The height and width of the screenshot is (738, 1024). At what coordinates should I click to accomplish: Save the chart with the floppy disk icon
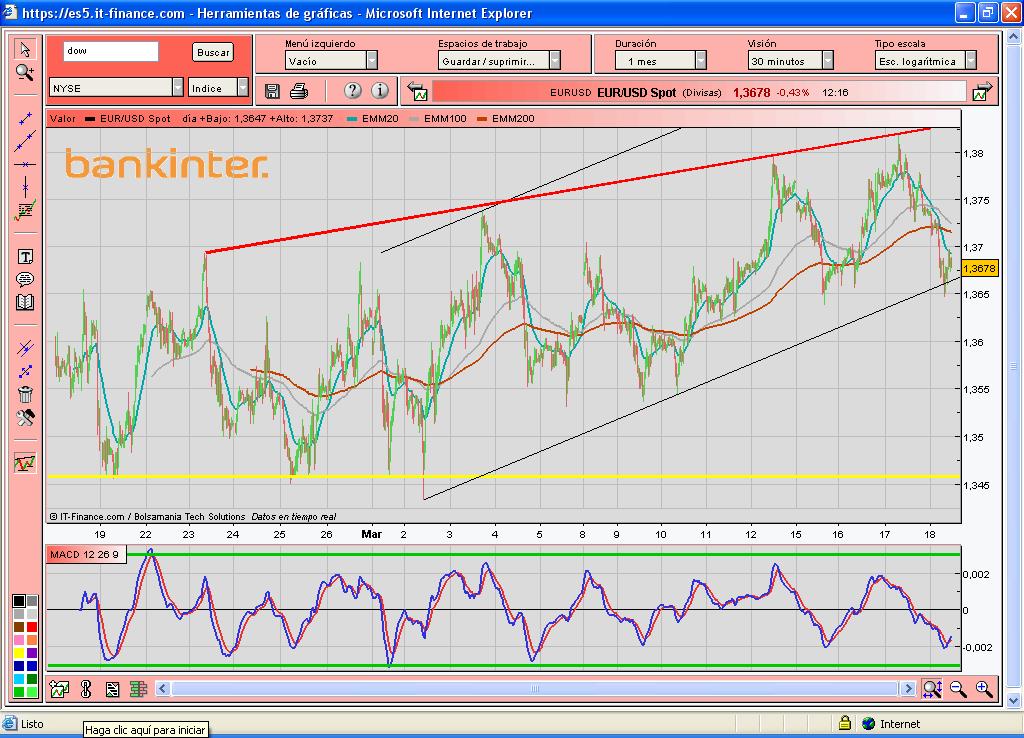pyautogui.click(x=272, y=91)
